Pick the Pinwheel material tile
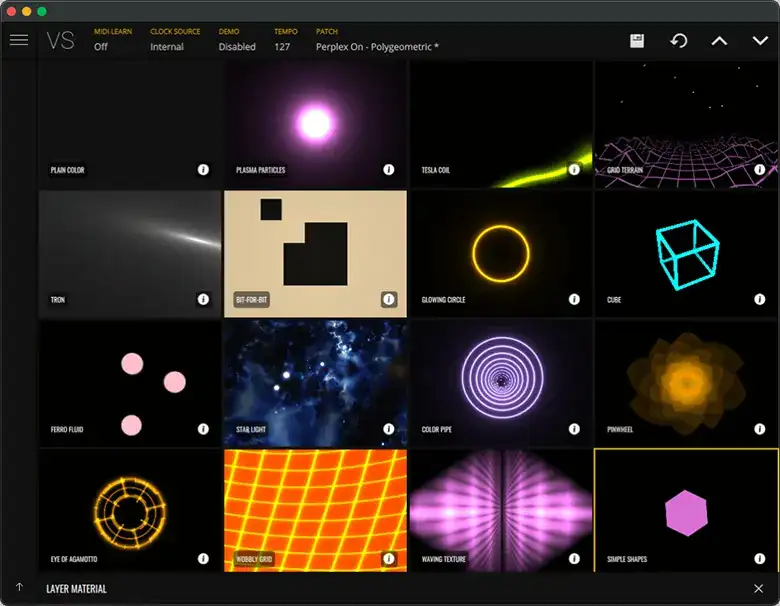This screenshot has width=780, height=606. 686,384
